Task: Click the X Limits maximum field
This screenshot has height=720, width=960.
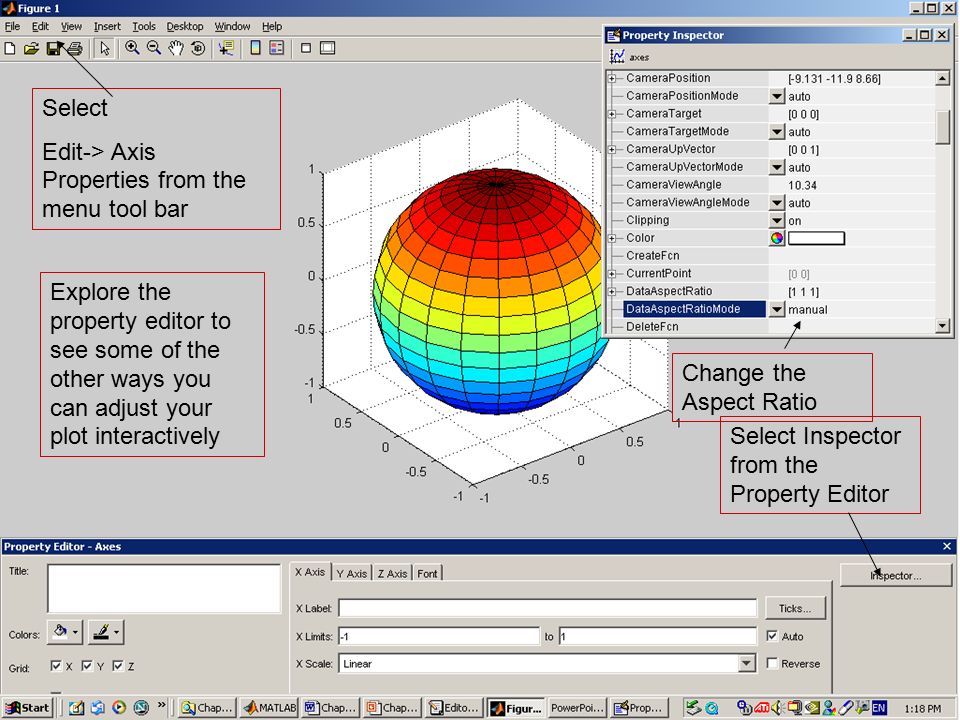Action: click(658, 636)
